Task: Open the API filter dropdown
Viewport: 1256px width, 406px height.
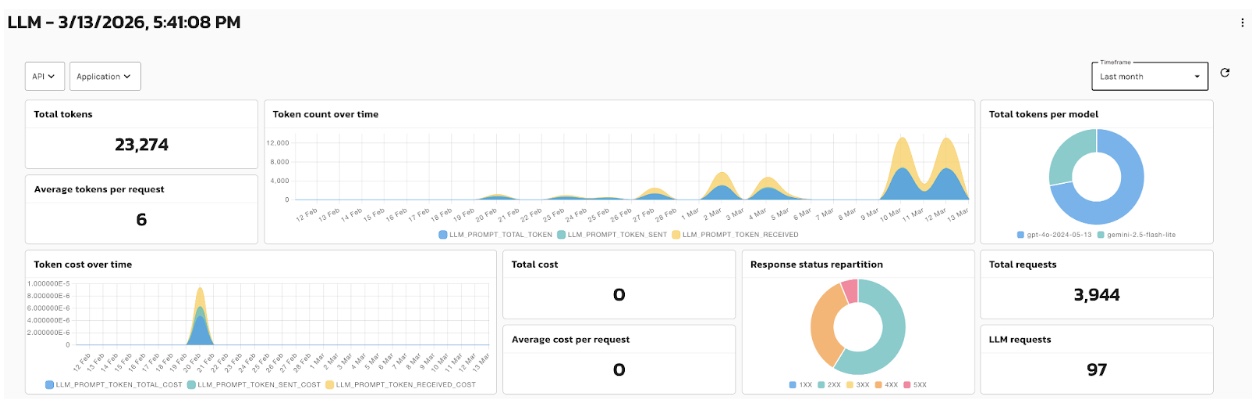Action: coord(45,76)
